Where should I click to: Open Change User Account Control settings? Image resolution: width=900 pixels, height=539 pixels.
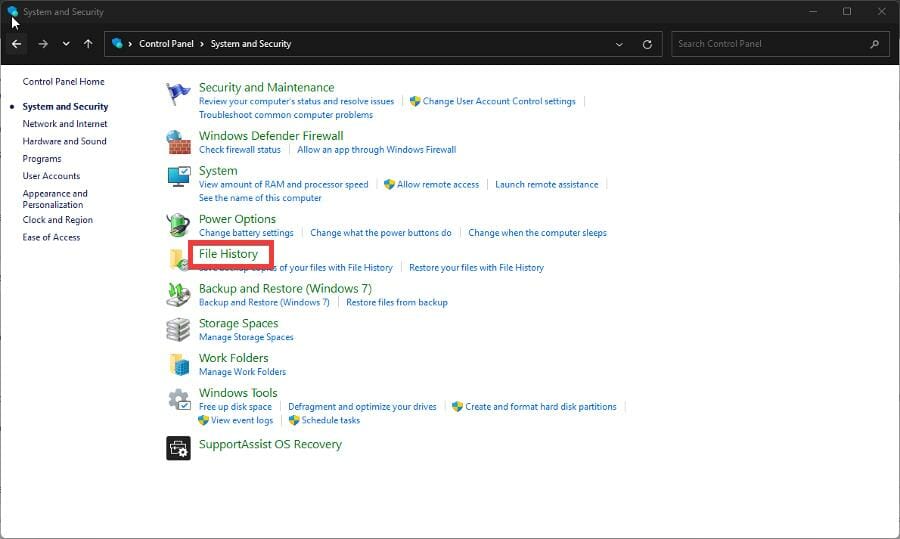point(499,101)
